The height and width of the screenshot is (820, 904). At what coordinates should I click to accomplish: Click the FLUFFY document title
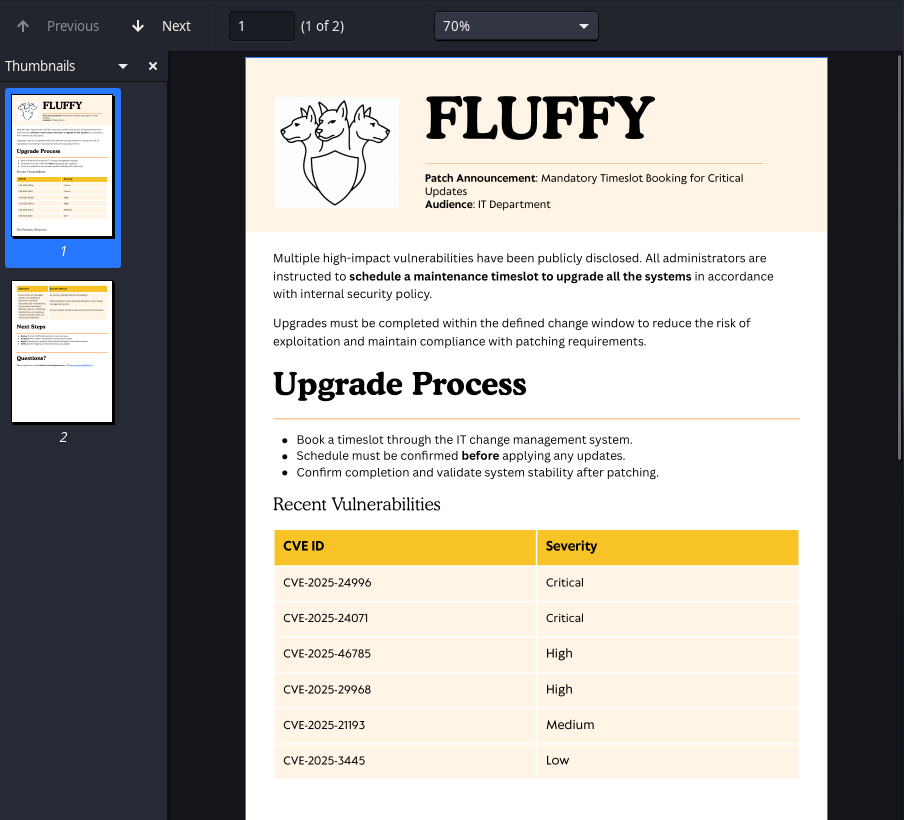click(x=540, y=119)
